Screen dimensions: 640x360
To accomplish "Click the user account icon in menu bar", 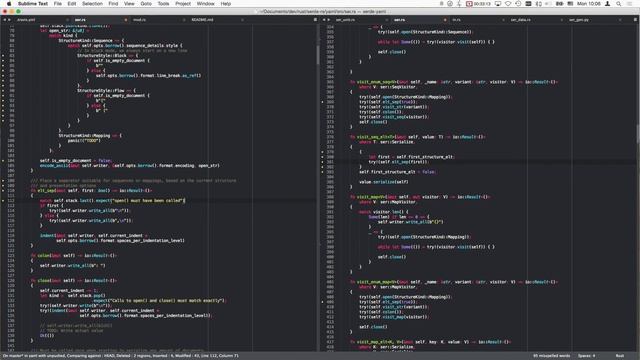I will [x=608, y=4].
